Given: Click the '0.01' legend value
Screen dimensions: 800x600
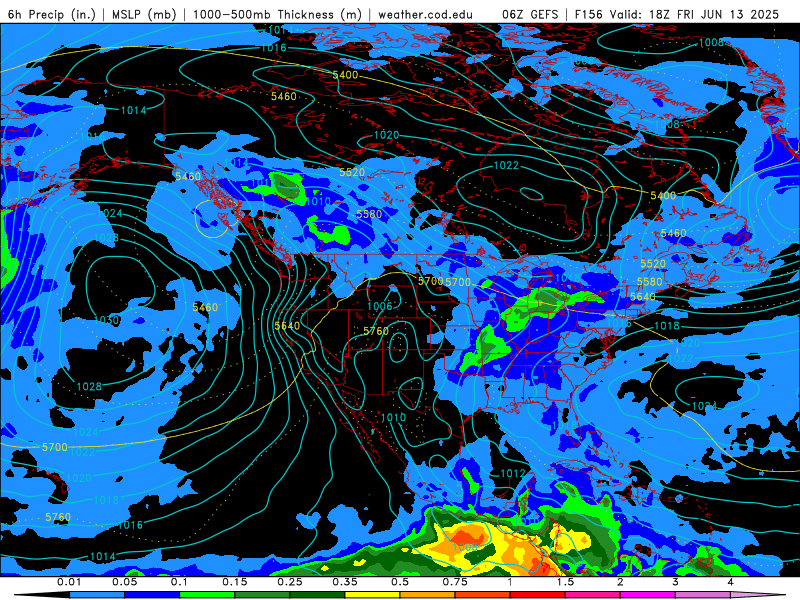Looking at the screenshot, I should click(x=69, y=582).
